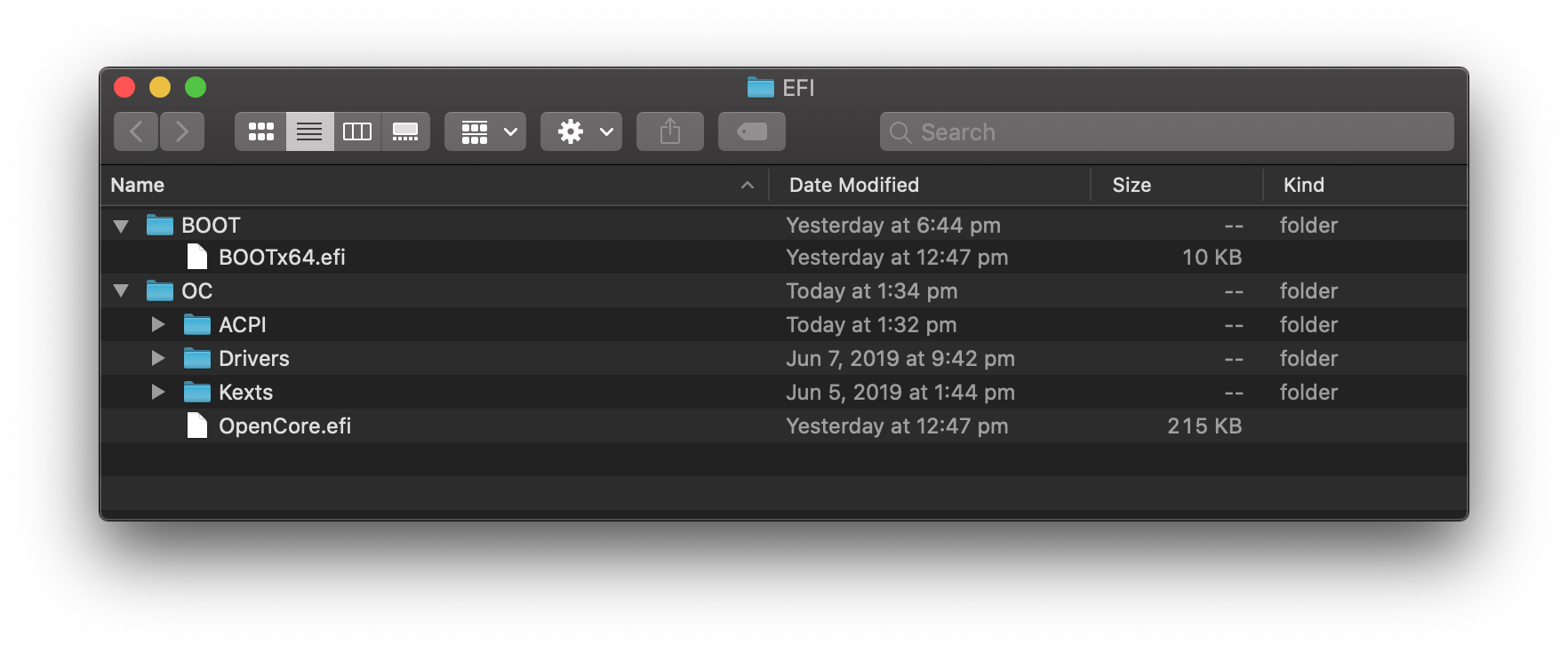Sort by Date Modified column
This screenshot has height=652, width=1568.
(854, 185)
